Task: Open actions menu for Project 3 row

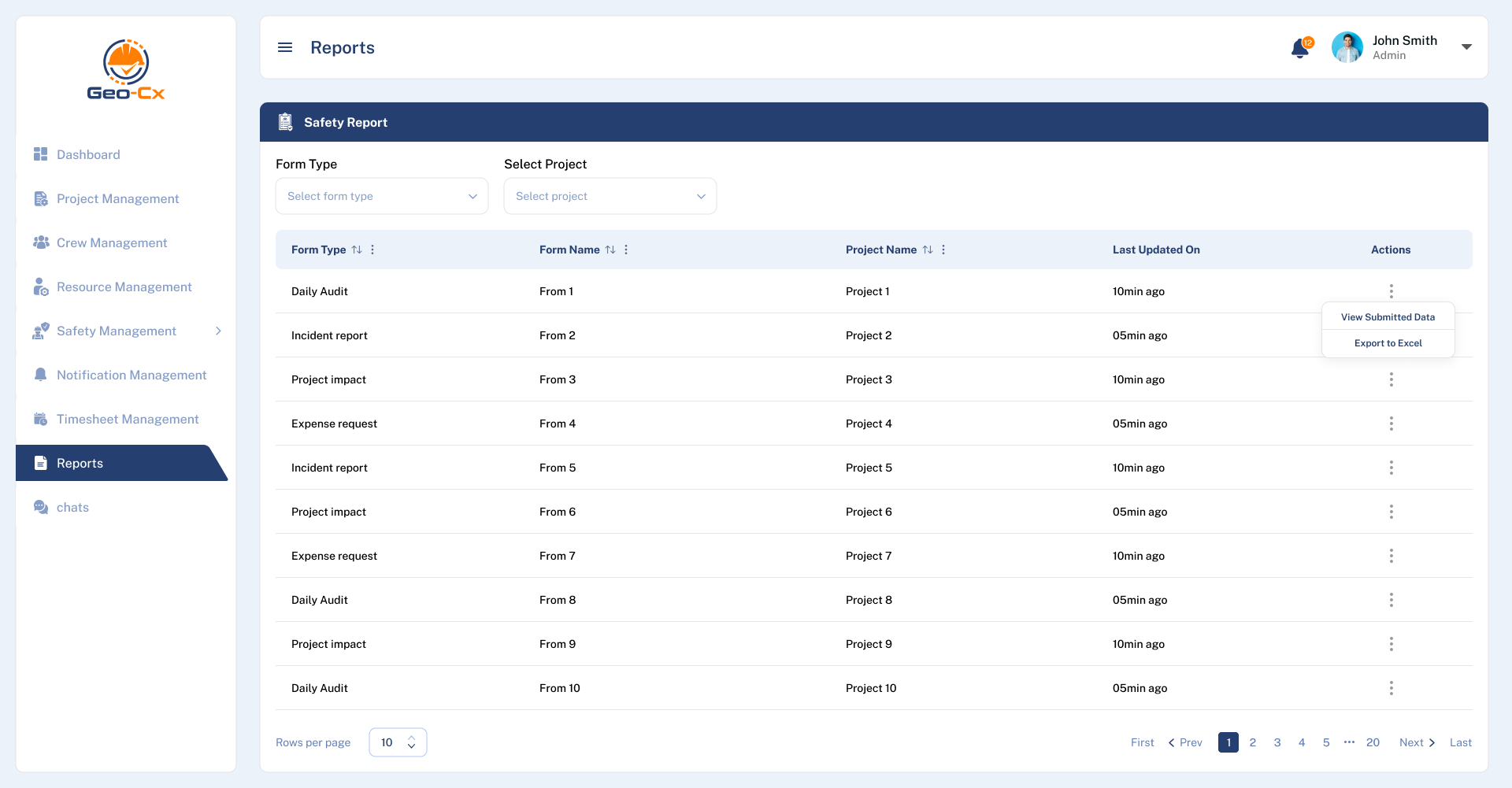Action: pyautogui.click(x=1392, y=379)
